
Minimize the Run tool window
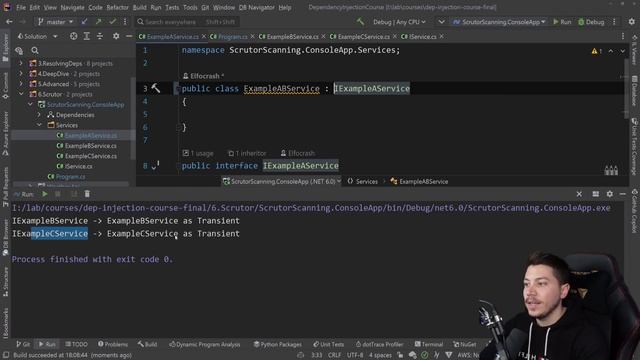(x=622, y=194)
